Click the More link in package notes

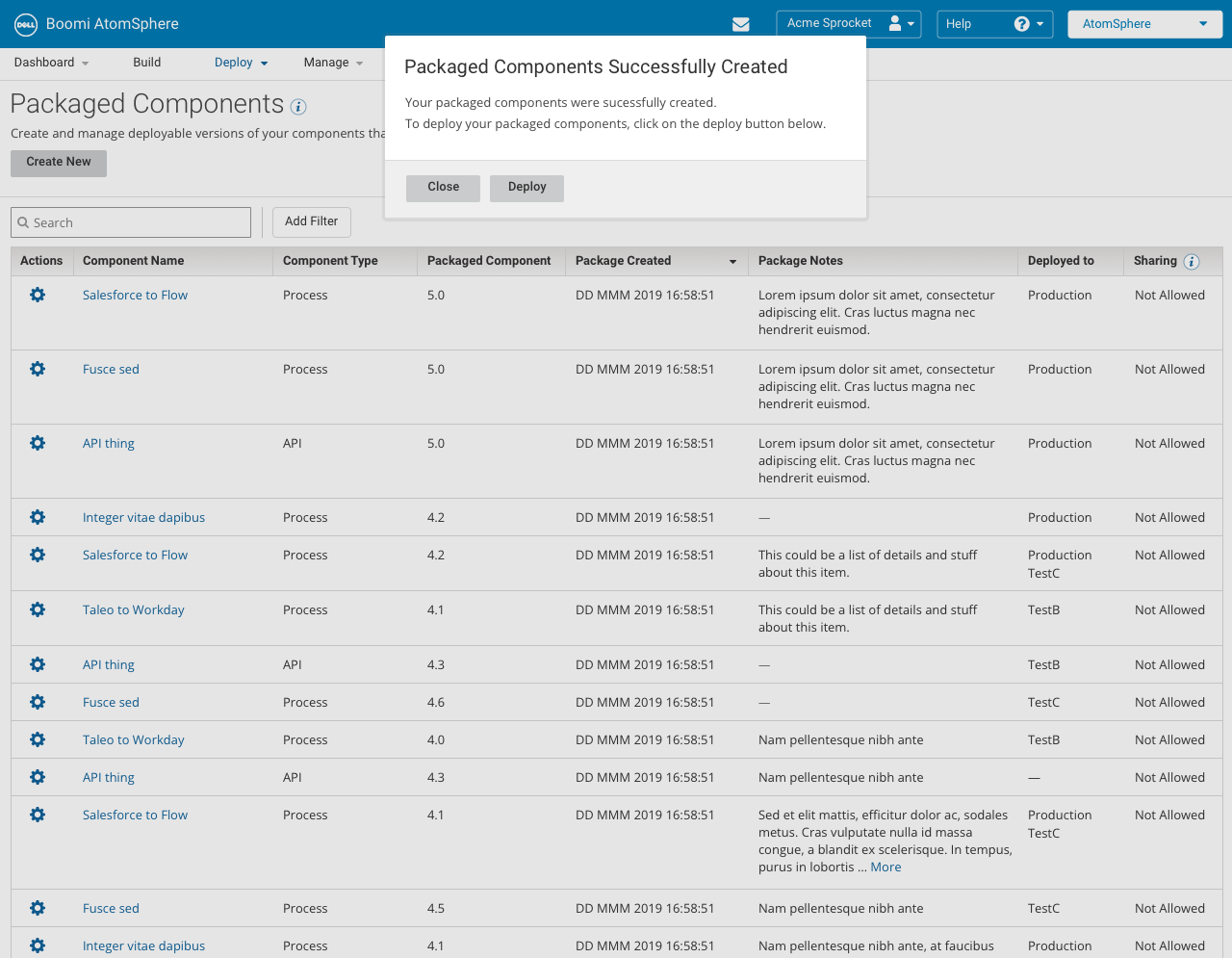coord(885,867)
